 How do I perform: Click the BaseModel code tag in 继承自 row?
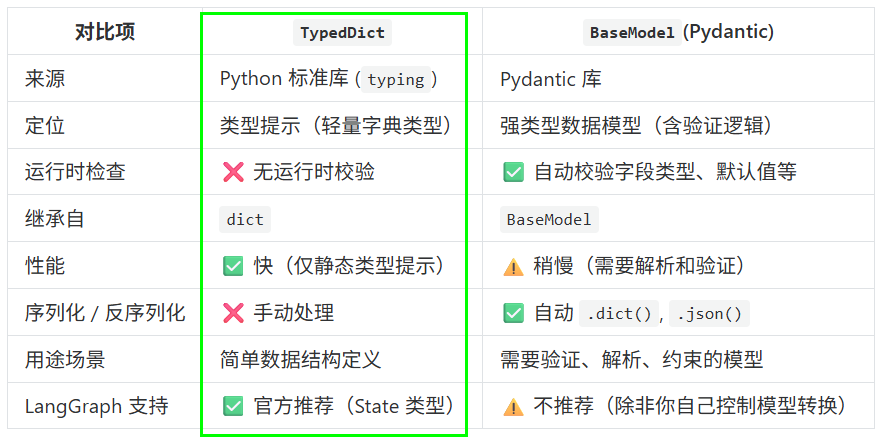click(549, 219)
